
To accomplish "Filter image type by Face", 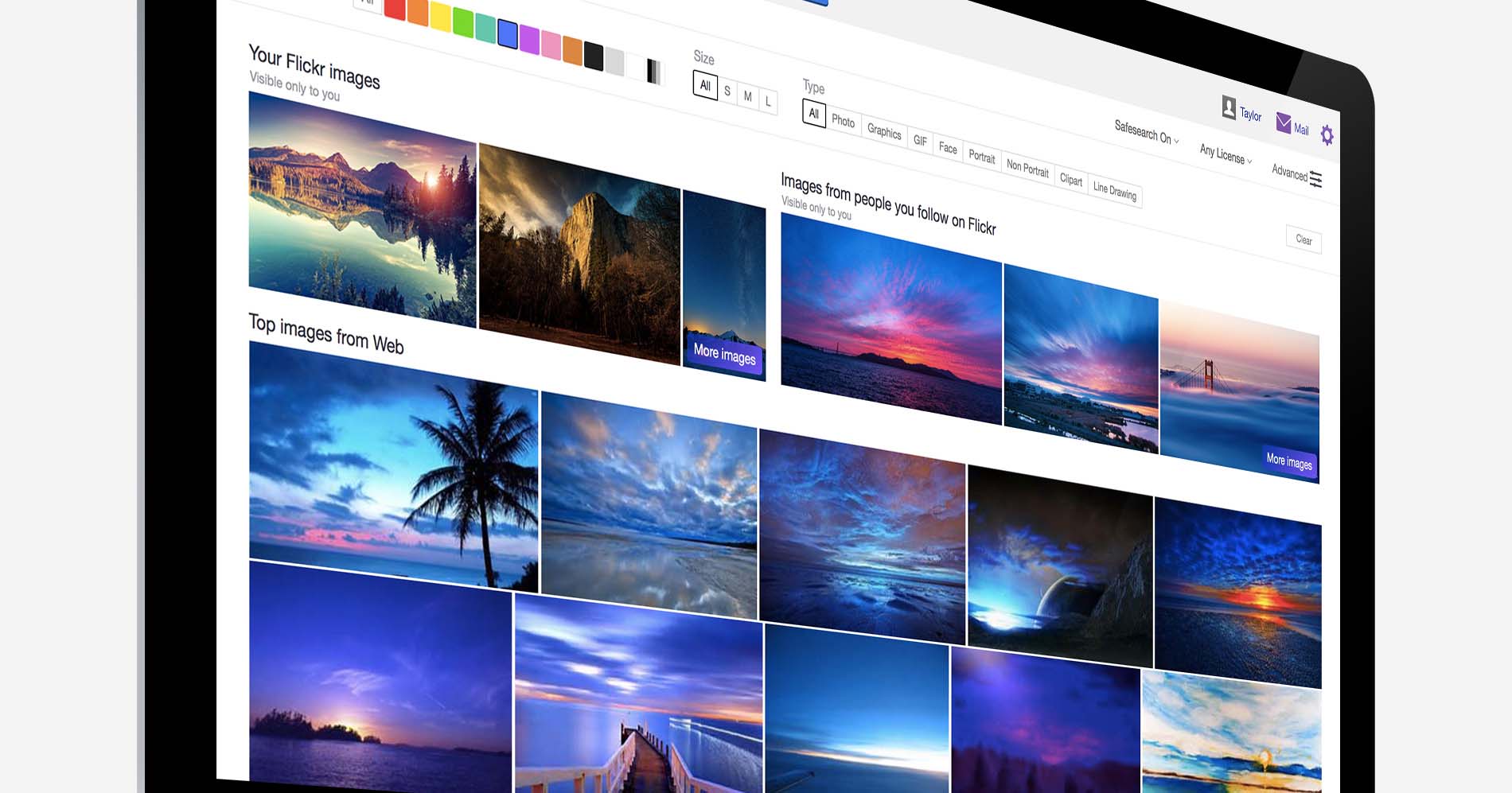I will 948,148.
